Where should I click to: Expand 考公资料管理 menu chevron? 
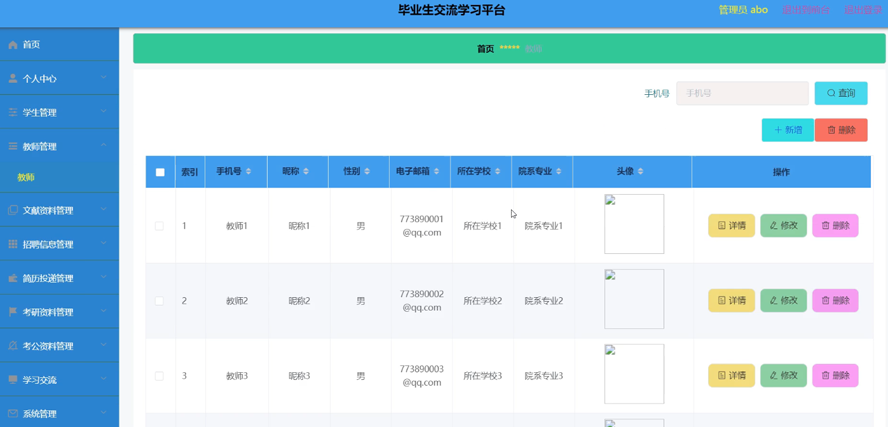coord(104,345)
